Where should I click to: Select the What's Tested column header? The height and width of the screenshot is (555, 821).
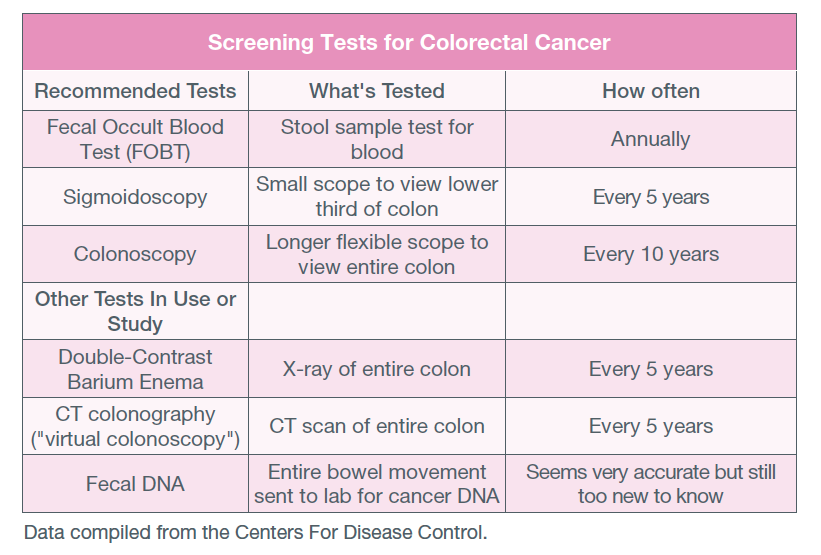click(x=376, y=91)
